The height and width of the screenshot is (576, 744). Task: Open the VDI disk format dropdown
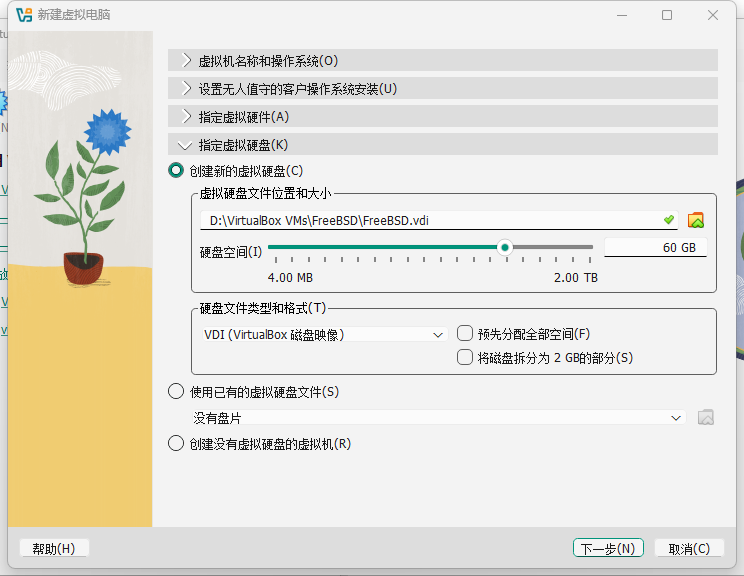[324, 334]
